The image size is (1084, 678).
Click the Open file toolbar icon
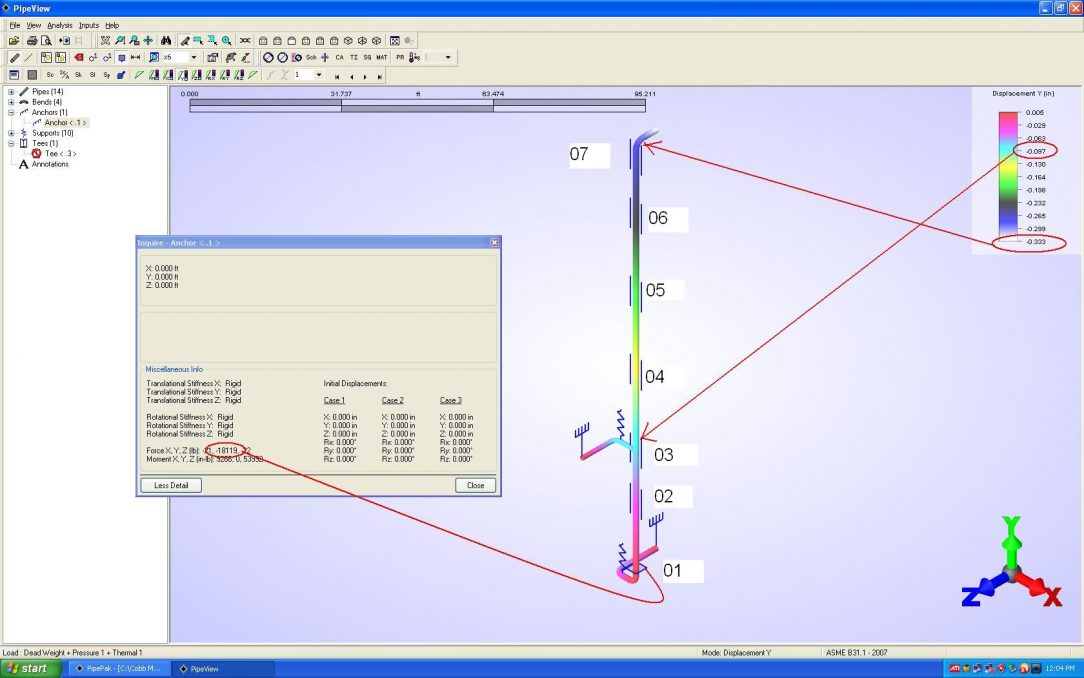14,41
